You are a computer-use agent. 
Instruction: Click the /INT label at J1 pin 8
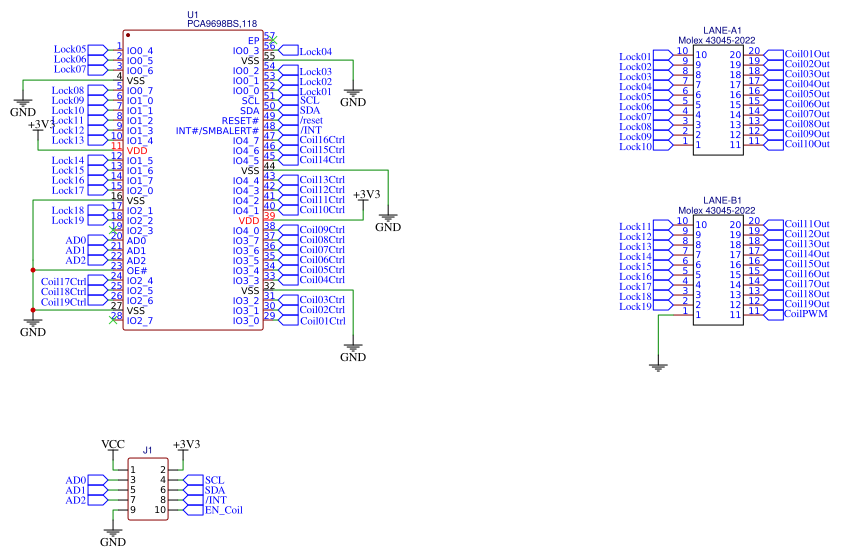pos(216,500)
